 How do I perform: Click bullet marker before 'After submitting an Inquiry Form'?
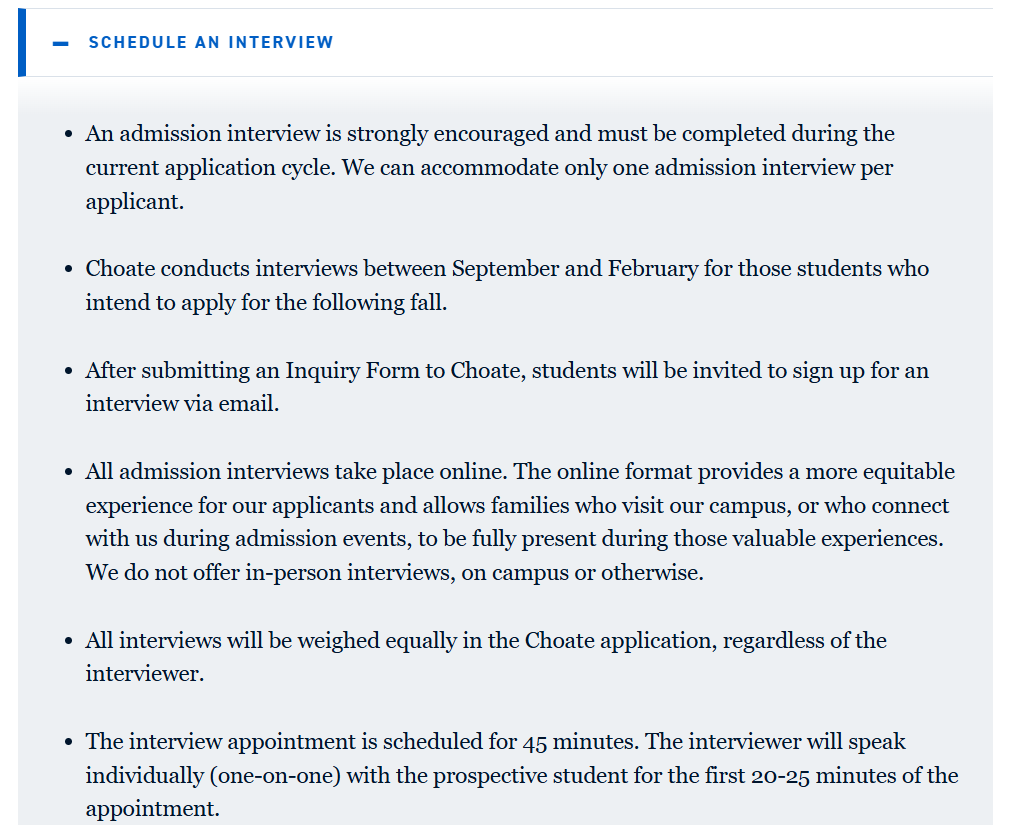coord(68,371)
